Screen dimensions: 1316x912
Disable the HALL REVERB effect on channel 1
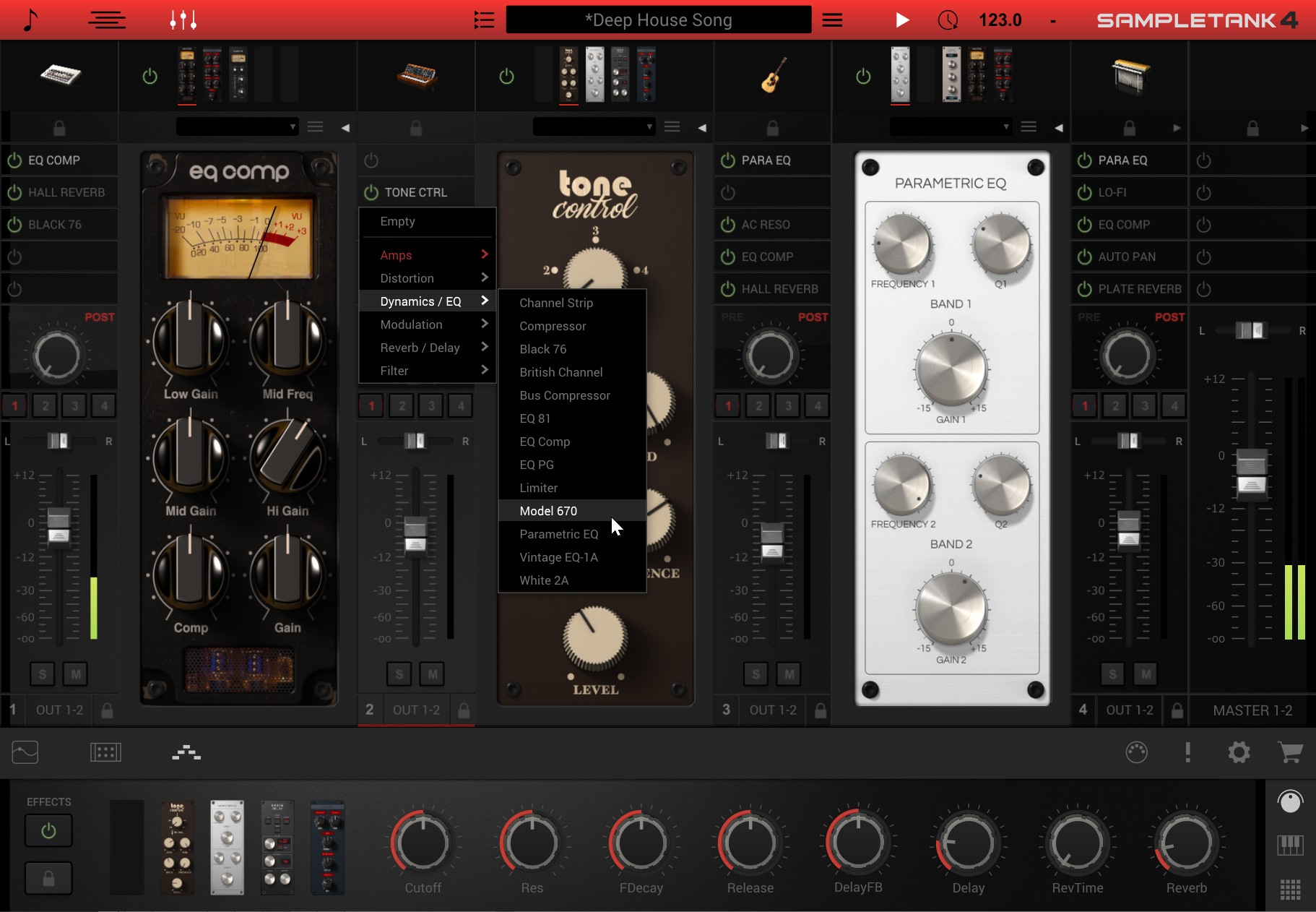click(x=14, y=192)
